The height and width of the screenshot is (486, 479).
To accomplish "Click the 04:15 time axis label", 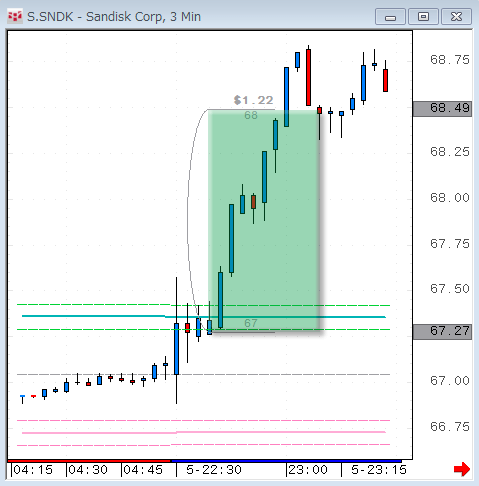I will point(33,470).
